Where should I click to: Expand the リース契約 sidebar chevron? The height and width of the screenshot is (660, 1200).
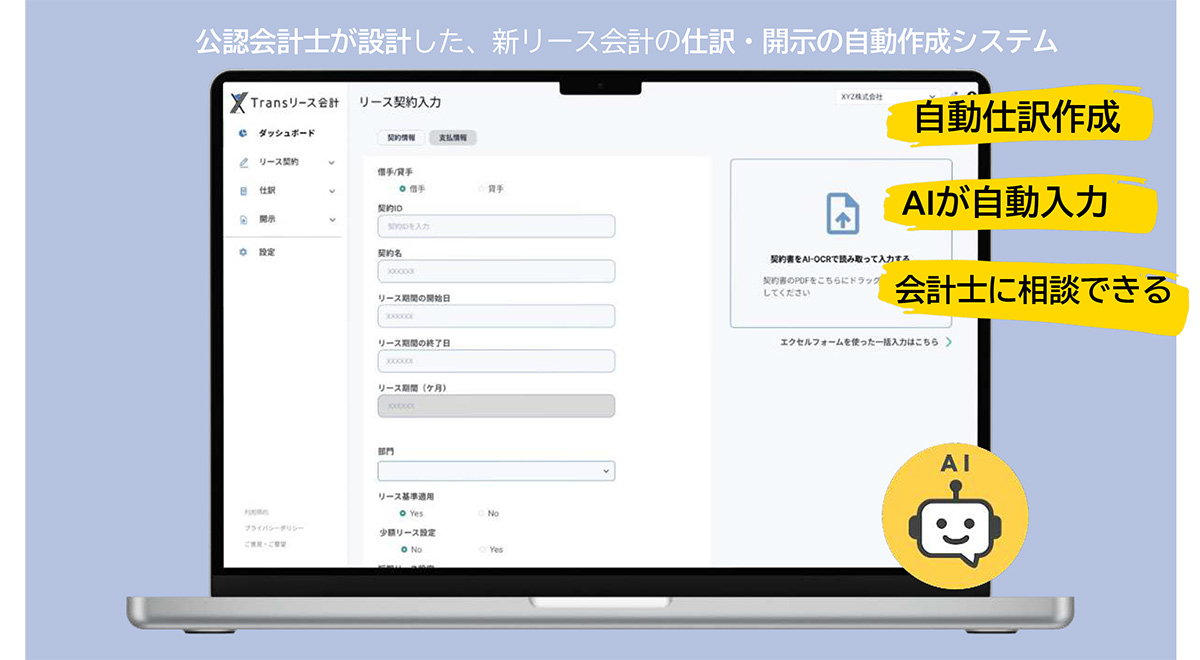point(331,162)
